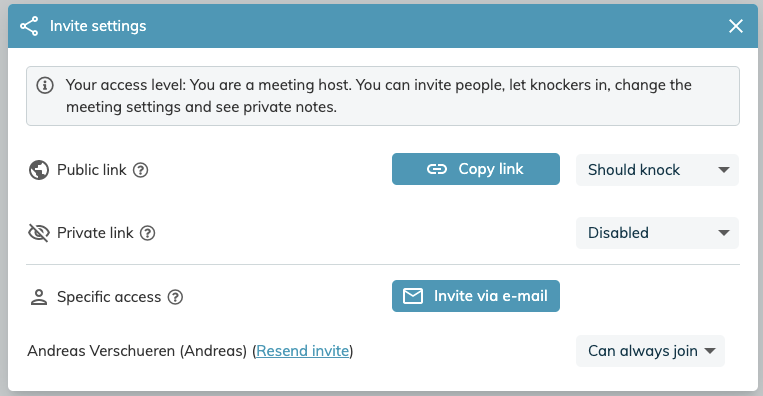Viewport: 763px width, 396px height.
Task: Open the help tooltip for Public link
Action: 141,170
